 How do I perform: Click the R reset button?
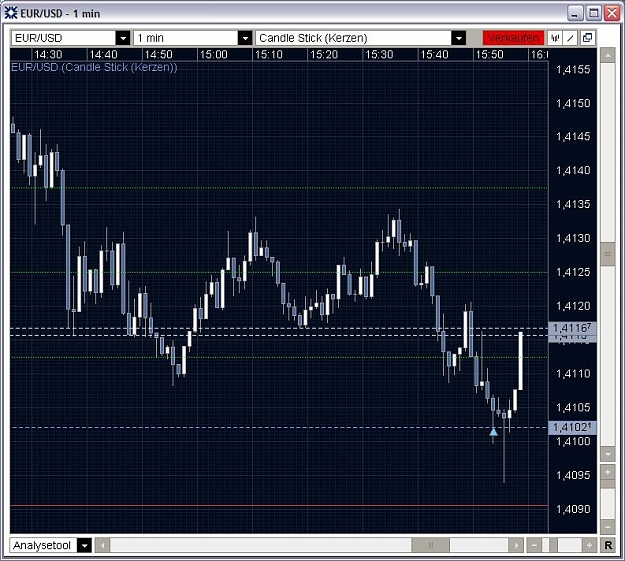pos(608,545)
